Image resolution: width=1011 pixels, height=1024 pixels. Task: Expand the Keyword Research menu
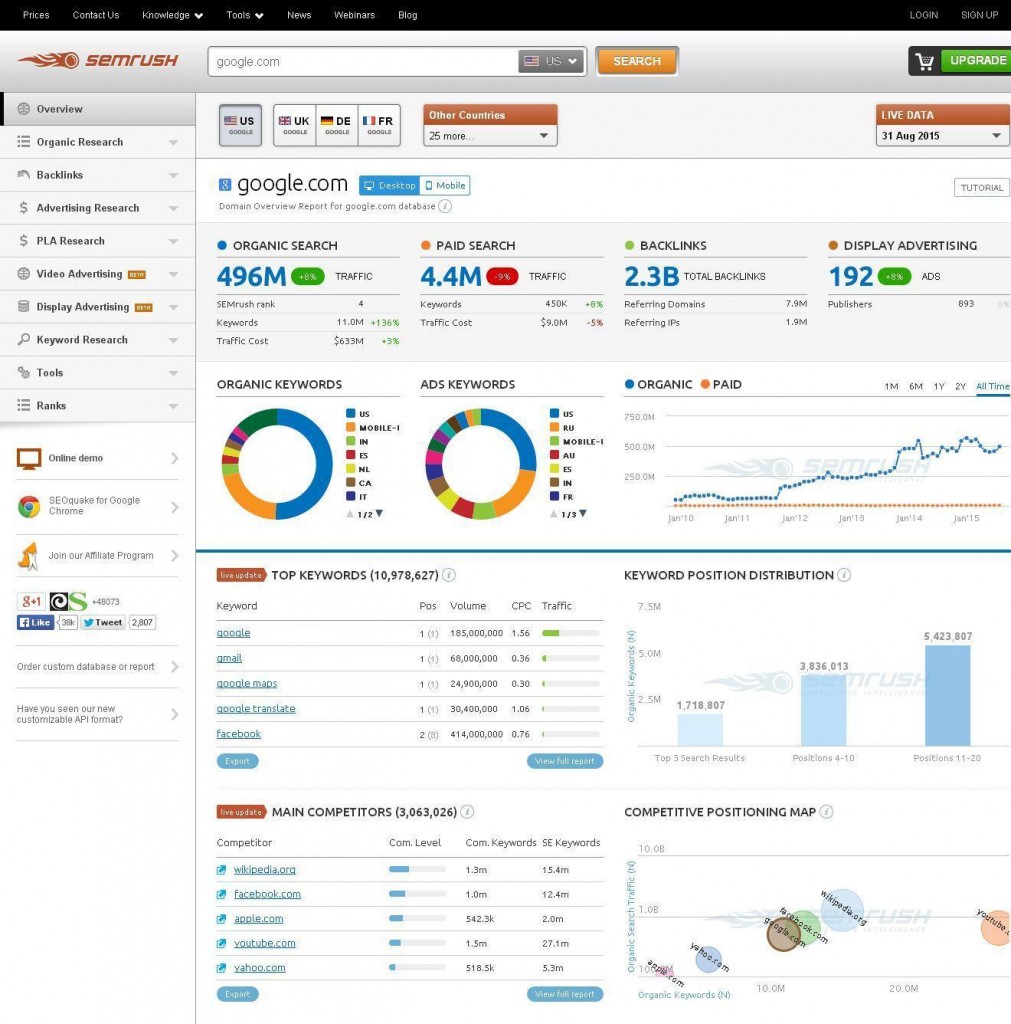174,340
